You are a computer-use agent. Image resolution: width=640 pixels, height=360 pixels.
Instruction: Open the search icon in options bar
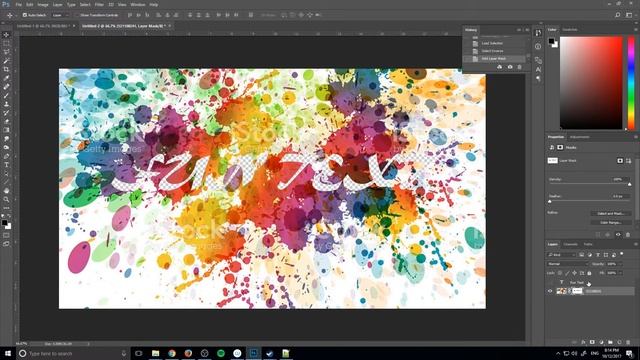[x=618, y=15]
